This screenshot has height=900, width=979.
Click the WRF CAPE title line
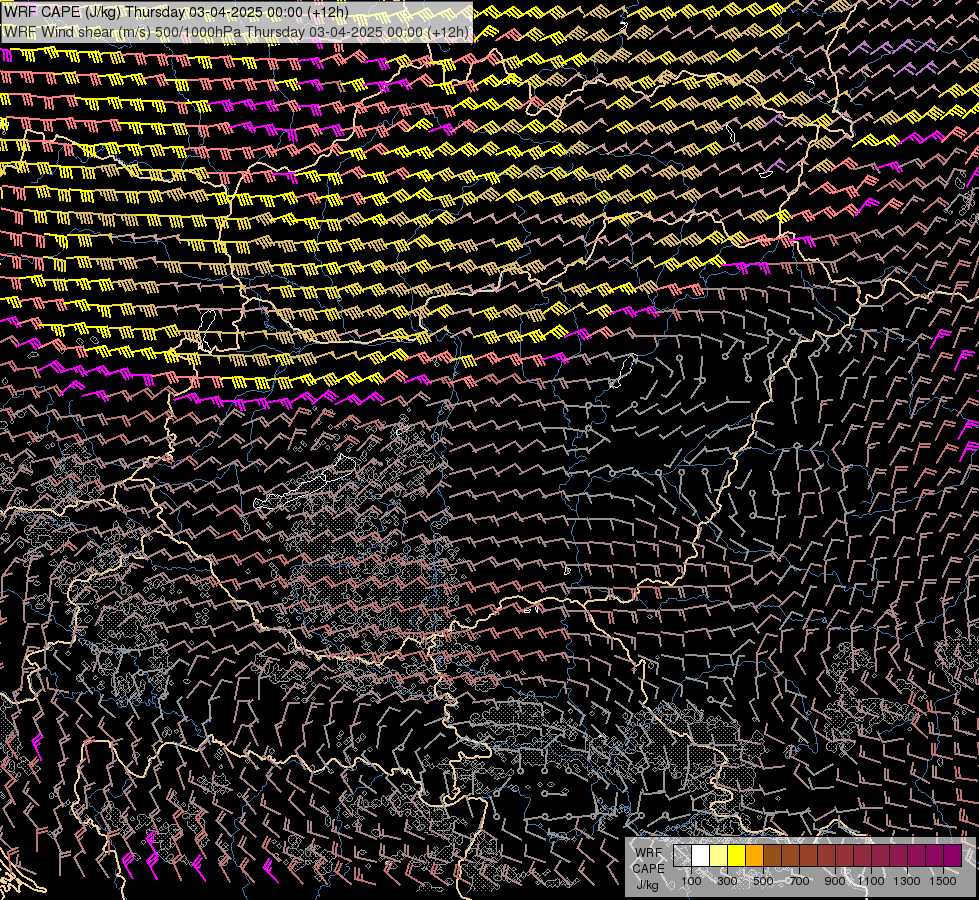[176, 12]
